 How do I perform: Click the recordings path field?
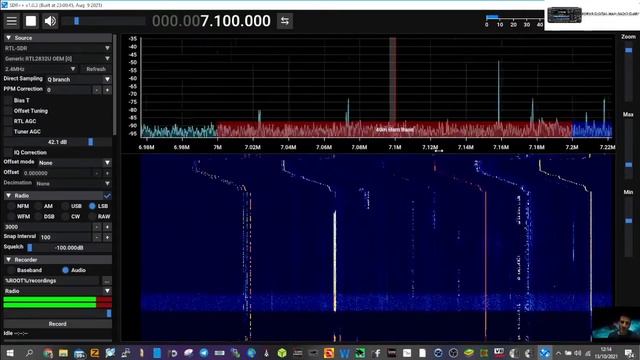coord(51,281)
